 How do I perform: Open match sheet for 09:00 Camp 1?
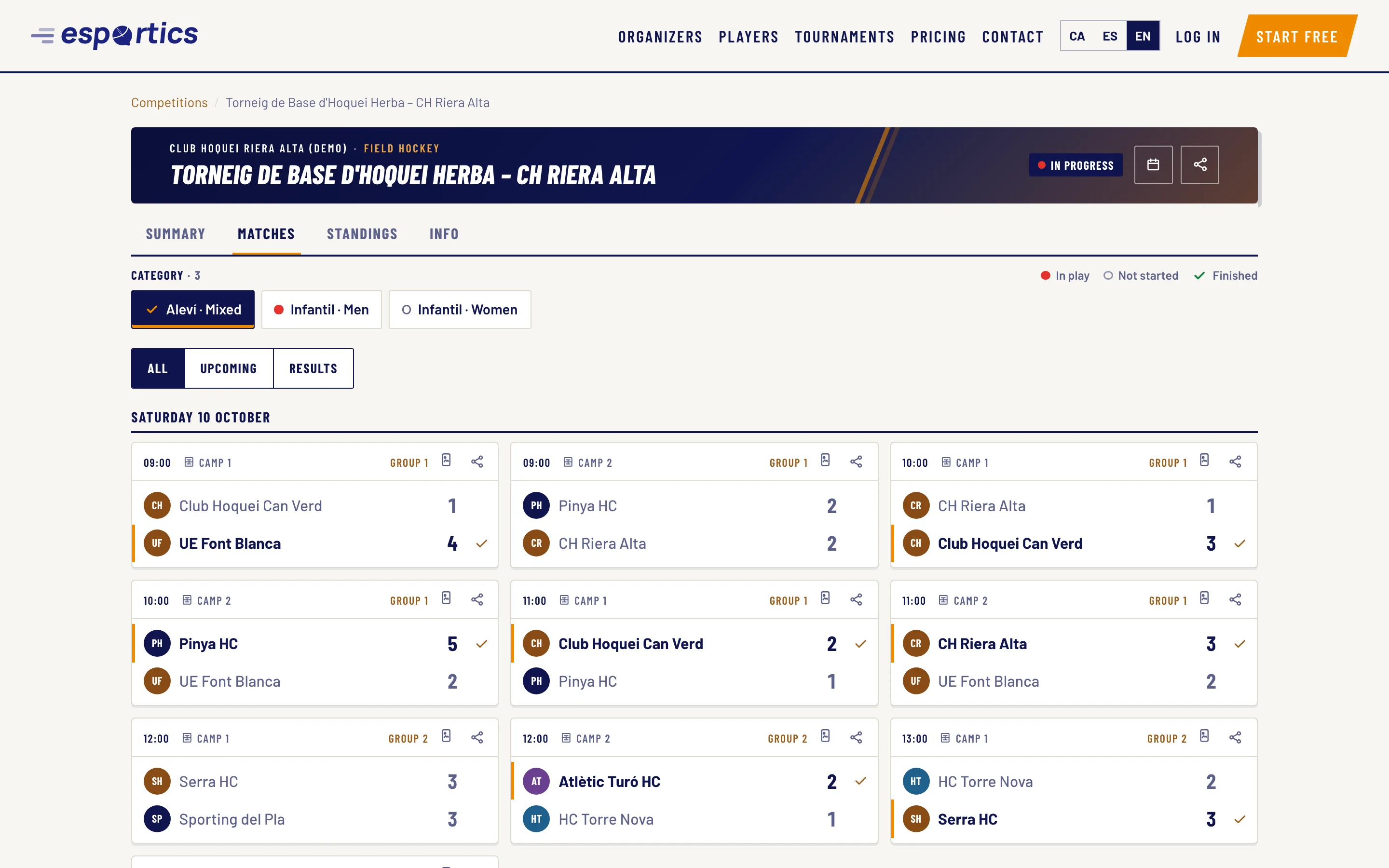pos(447,461)
